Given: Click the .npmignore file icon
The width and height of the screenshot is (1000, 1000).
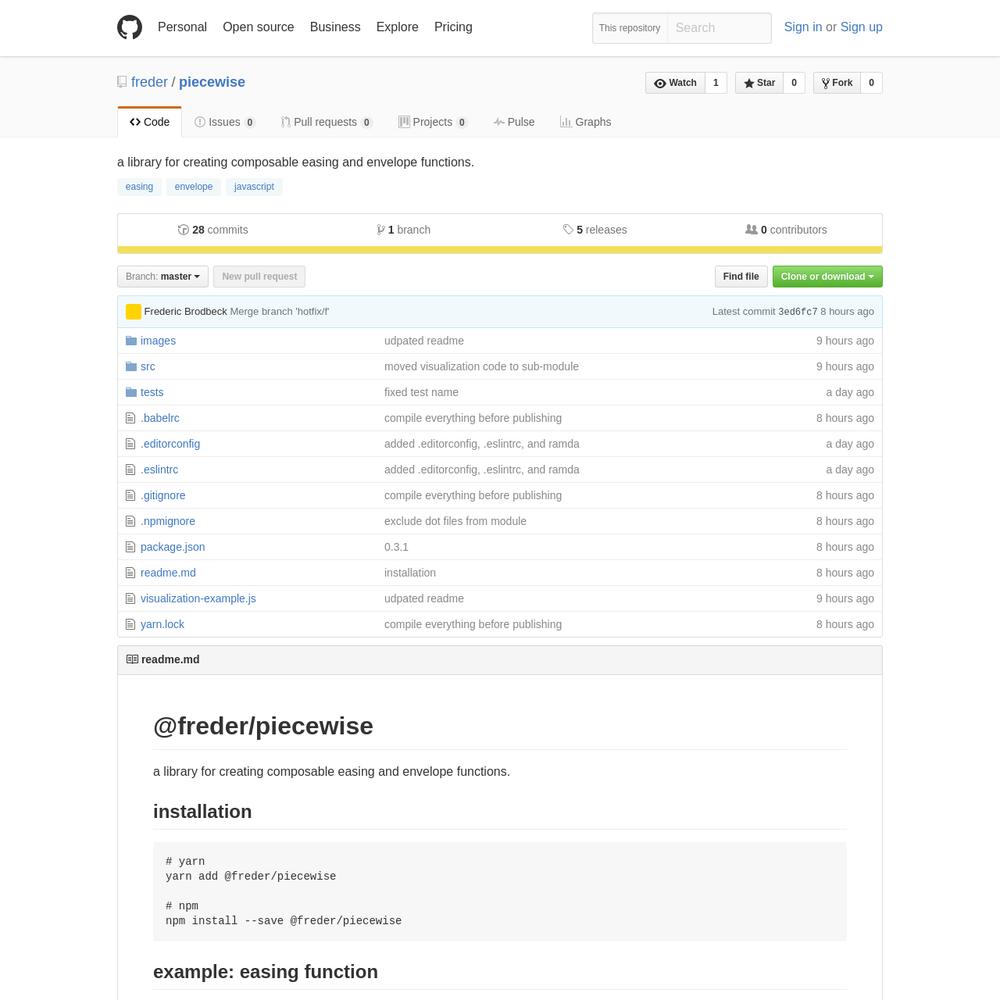Looking at the screenshot, I should click(x=131, y=521).
